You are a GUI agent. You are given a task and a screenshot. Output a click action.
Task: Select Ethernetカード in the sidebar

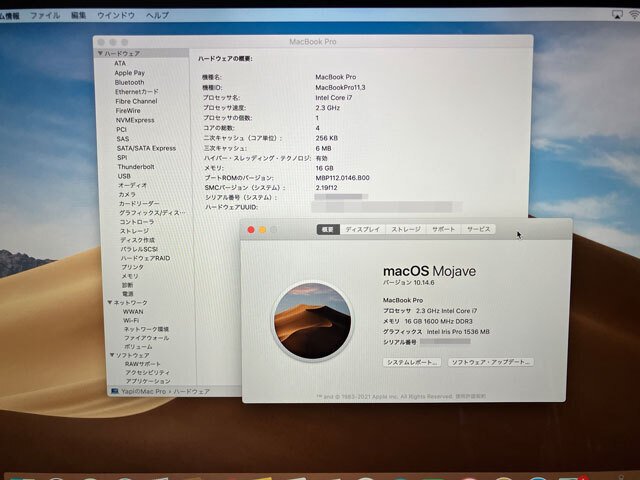(137, 92)
